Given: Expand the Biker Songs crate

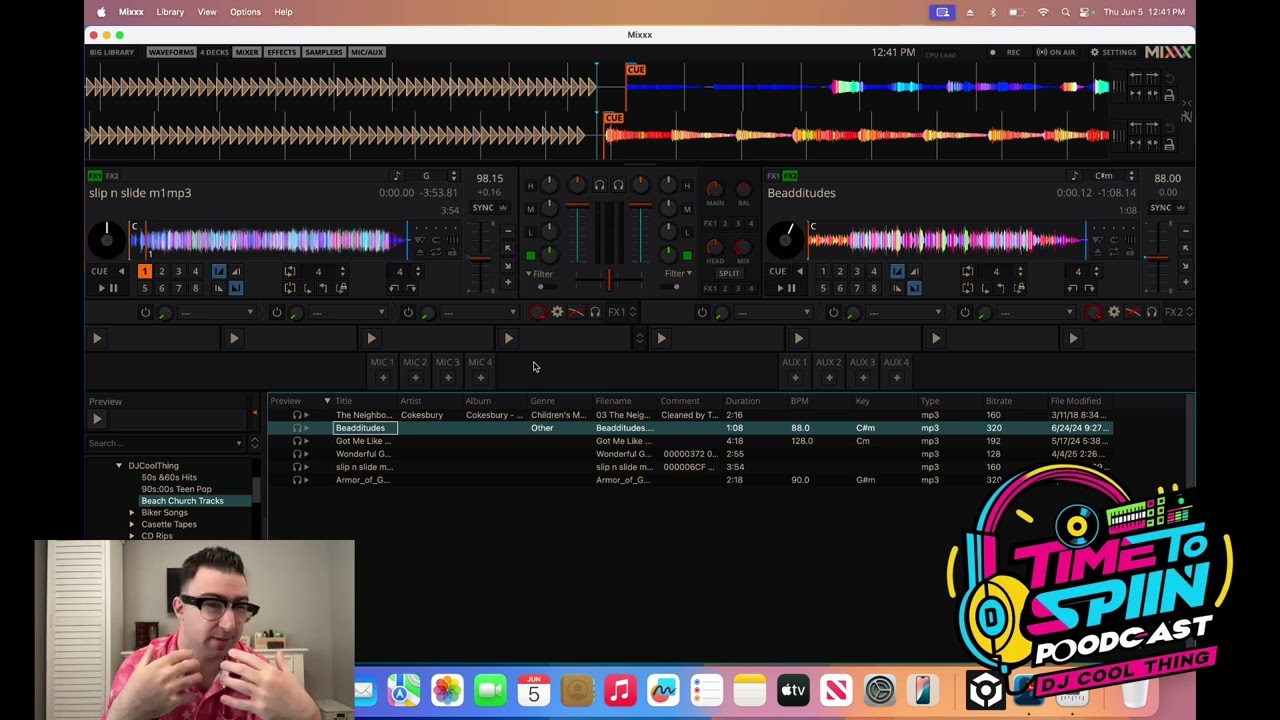Looking at the screenshot, I should pyautogui.click(x=132, y=513).
